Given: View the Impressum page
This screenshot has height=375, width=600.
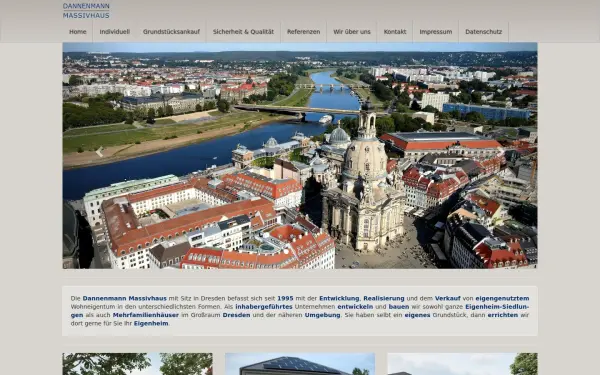Looking at the screenshot, I should (435, 32).
